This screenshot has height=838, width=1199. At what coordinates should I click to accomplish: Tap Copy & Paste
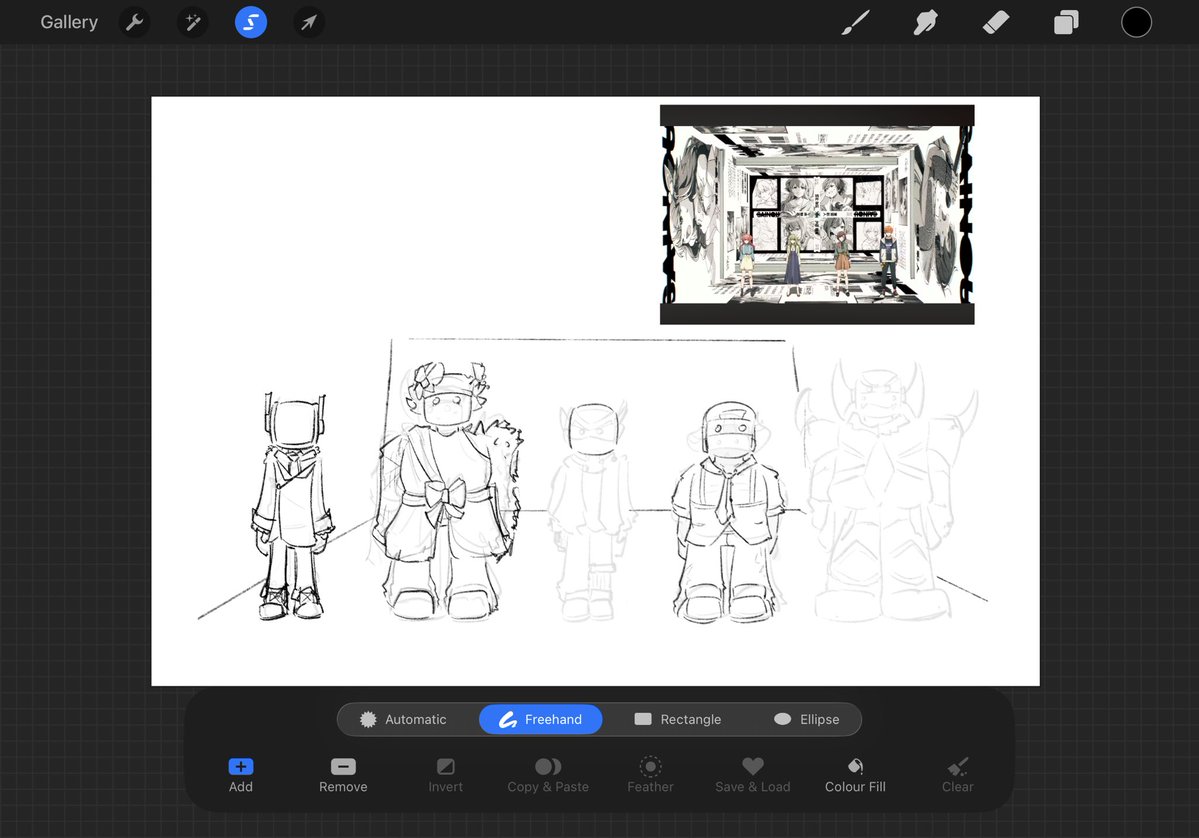click(x=548, y=775)
